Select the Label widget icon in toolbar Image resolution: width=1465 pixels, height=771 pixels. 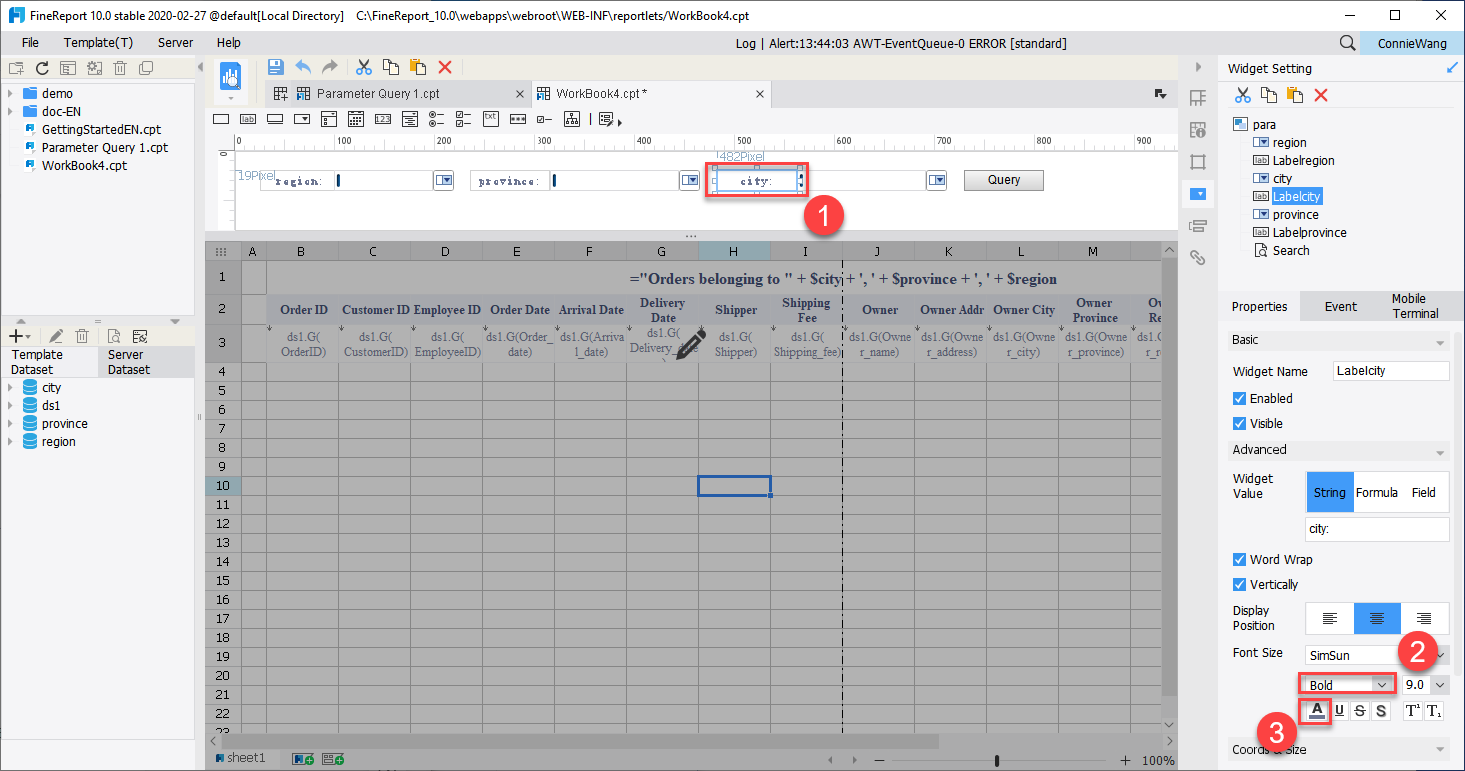point(248,118)
